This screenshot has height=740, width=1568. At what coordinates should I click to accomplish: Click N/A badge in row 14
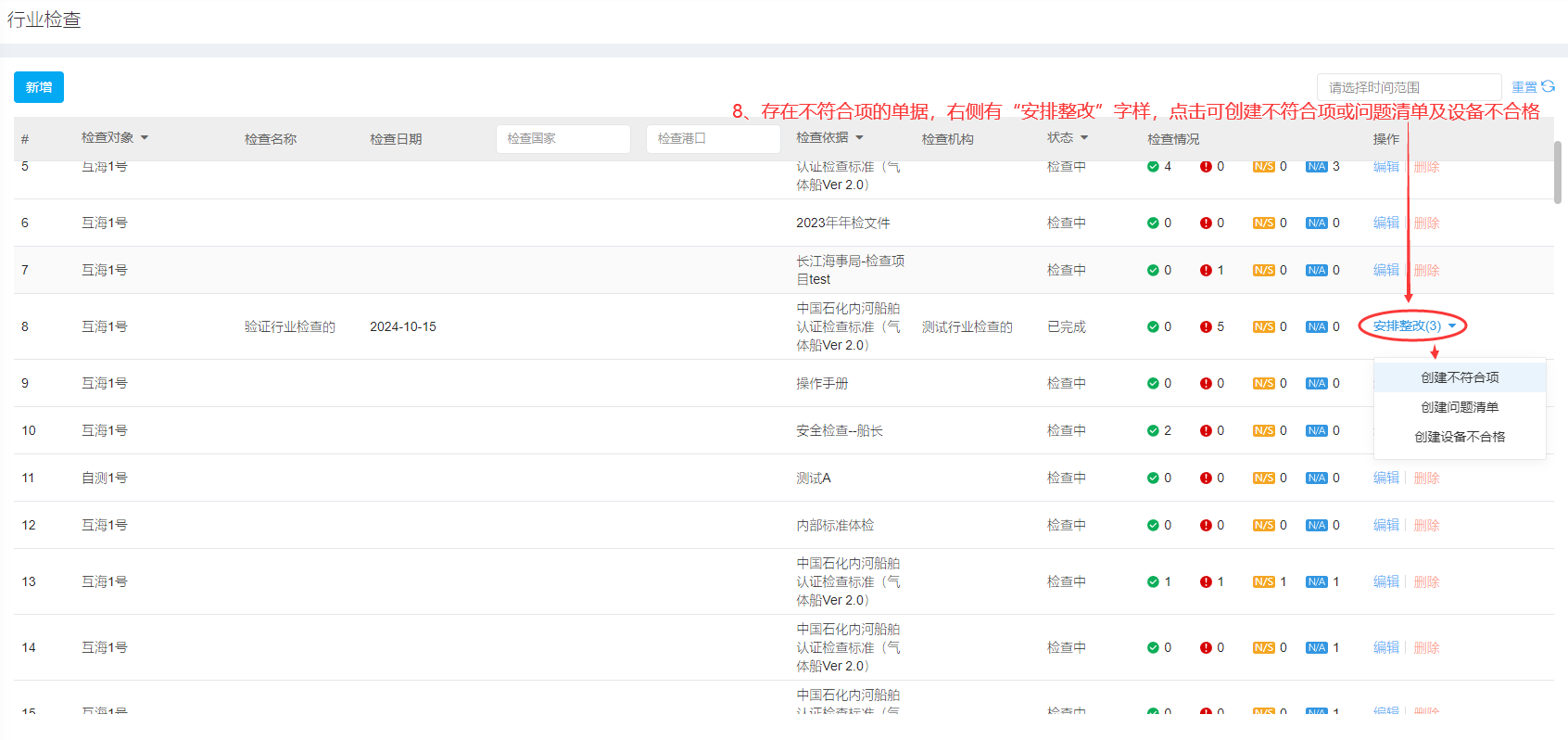tap(1317, 647)
